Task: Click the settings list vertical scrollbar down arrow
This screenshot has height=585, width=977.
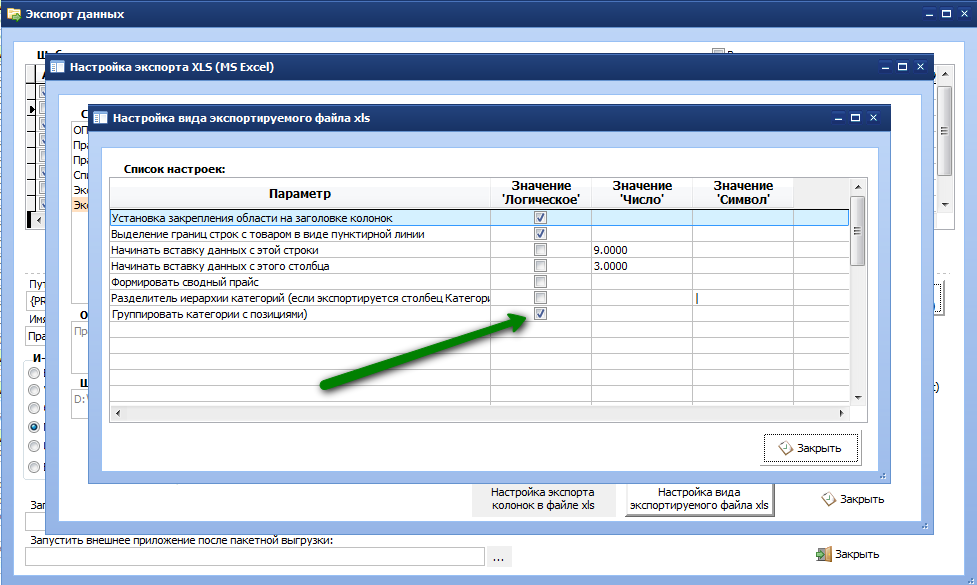Action: point(858,398)
